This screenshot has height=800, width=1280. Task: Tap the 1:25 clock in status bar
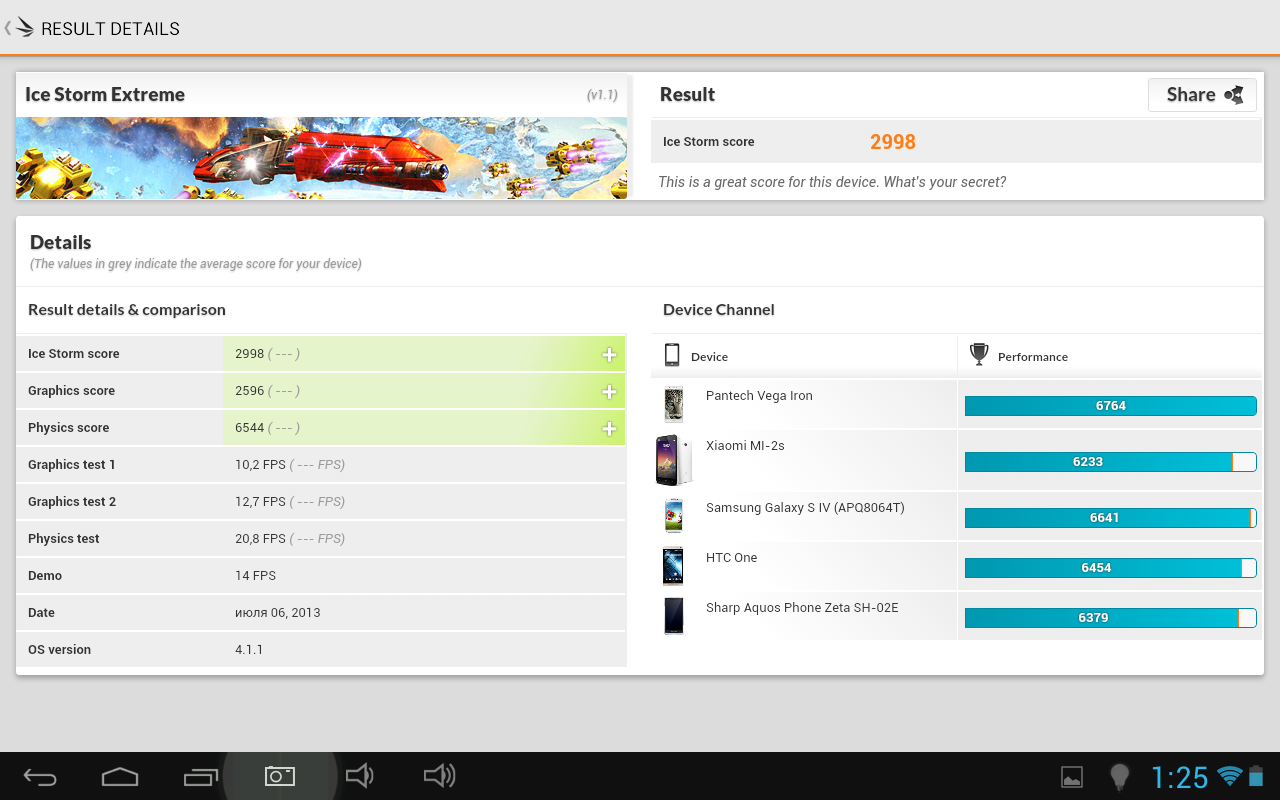pyautogui.click(x=1180, y=777)
